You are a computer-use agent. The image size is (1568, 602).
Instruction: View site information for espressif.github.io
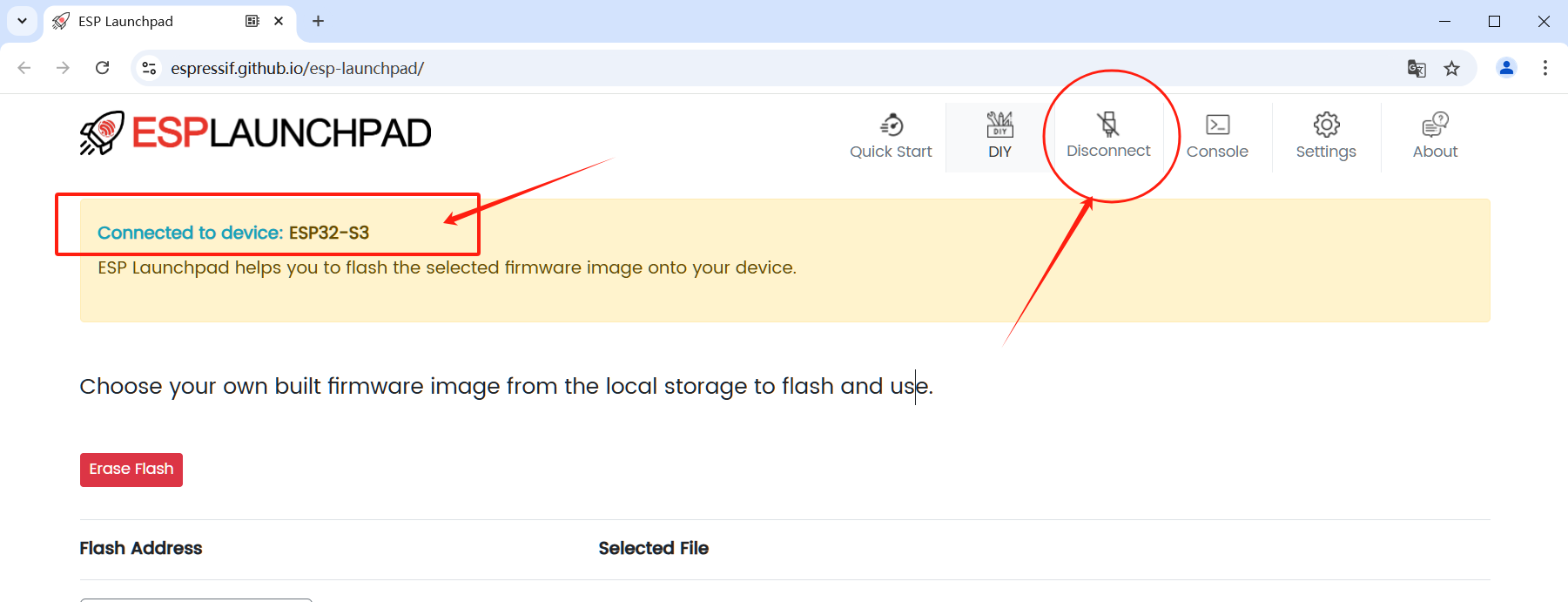[x=150, y=68]
